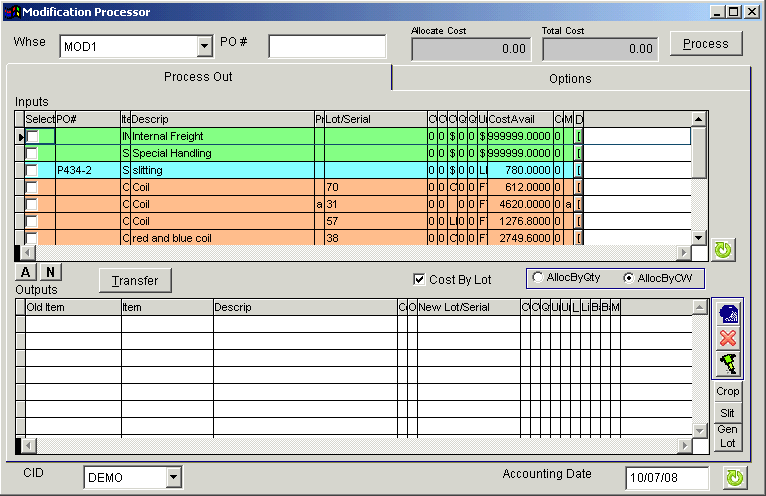Toggle the Cost By Lot checkbox
The image size is (766, 496).
click(x=420, y=279)
